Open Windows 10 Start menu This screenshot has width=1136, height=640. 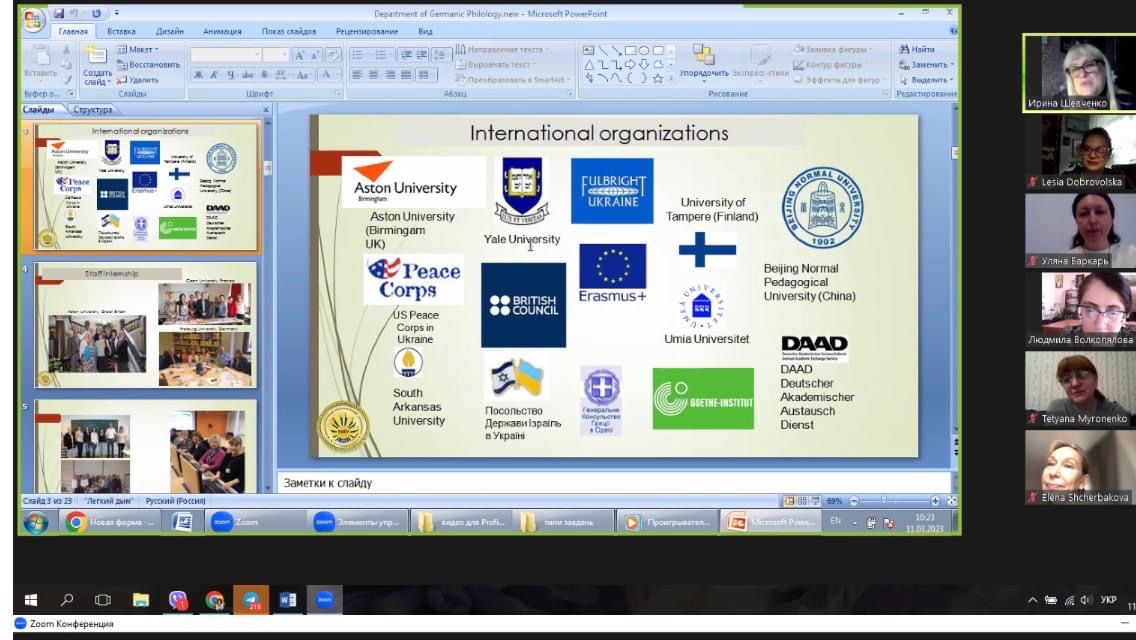pyautogui.click(x=31, y=600)
